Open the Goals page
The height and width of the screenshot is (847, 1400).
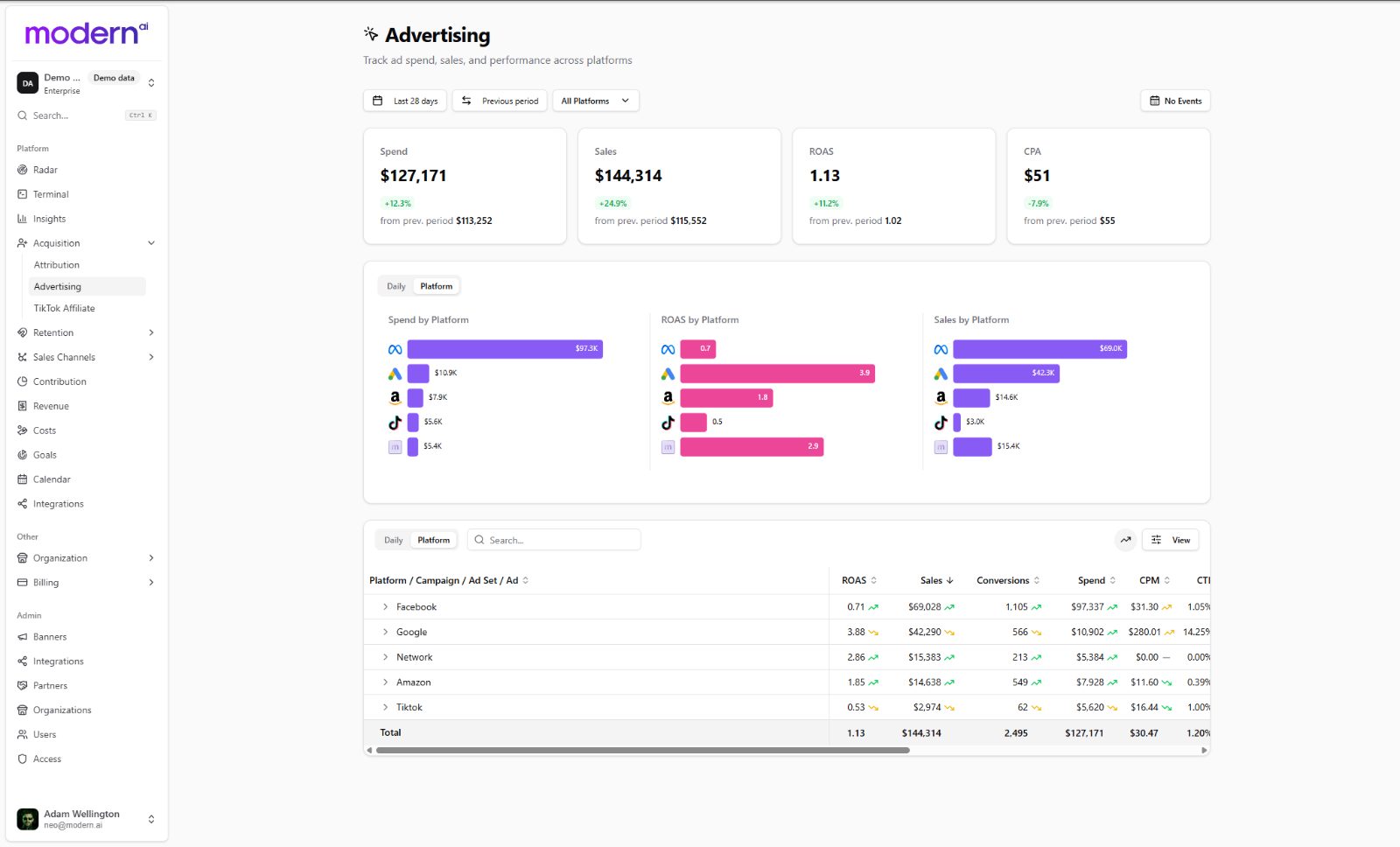[45, 455]
